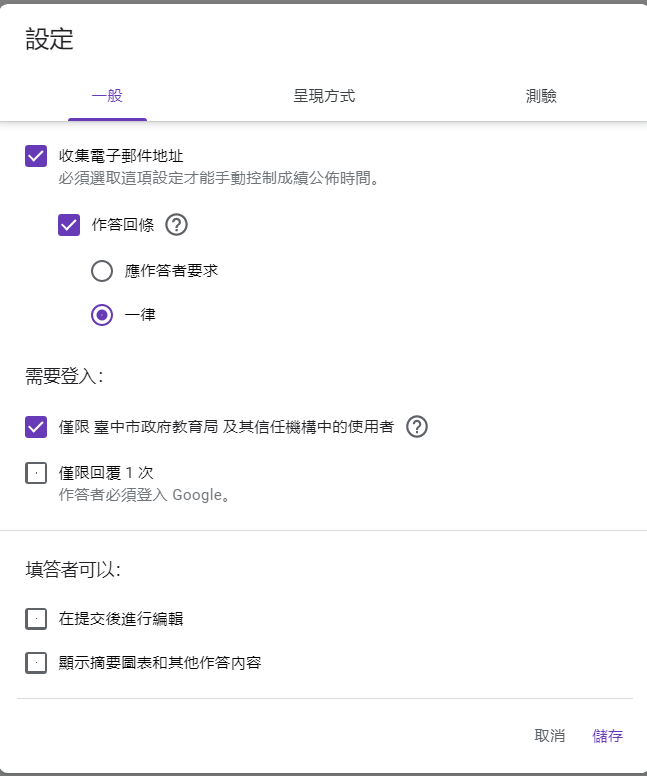Uncheck 僅限臺中市政府教育局使用者 checkbox

[x=36, y=427]
